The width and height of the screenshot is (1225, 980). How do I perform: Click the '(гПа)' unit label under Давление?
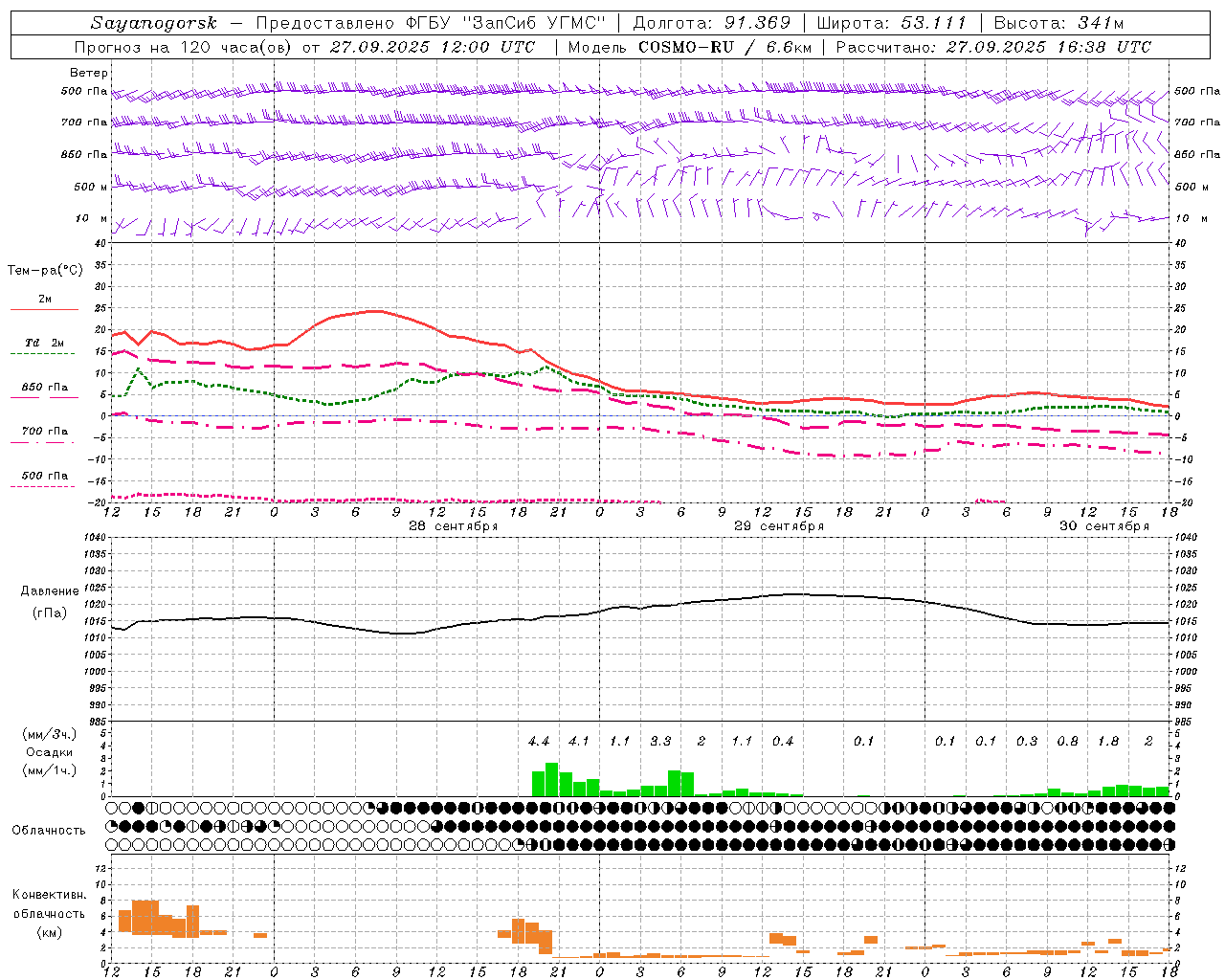pyautogui.click(x=50, y=613)
